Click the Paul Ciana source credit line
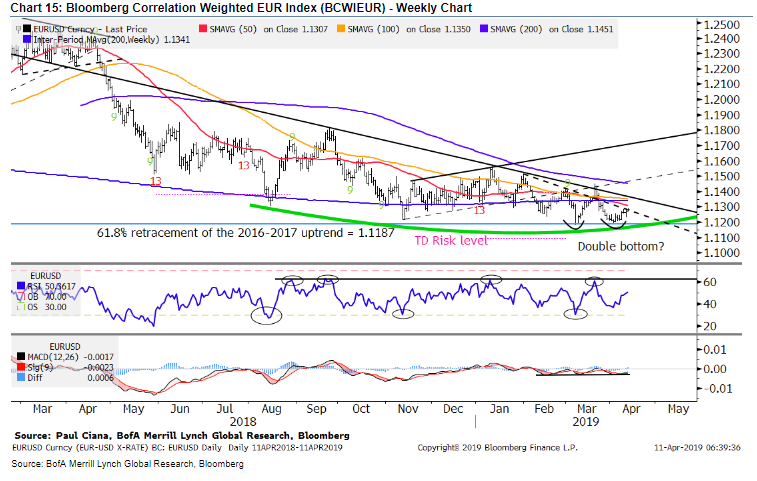This screenshot has height=481, width=757. [x=182, y=436]
